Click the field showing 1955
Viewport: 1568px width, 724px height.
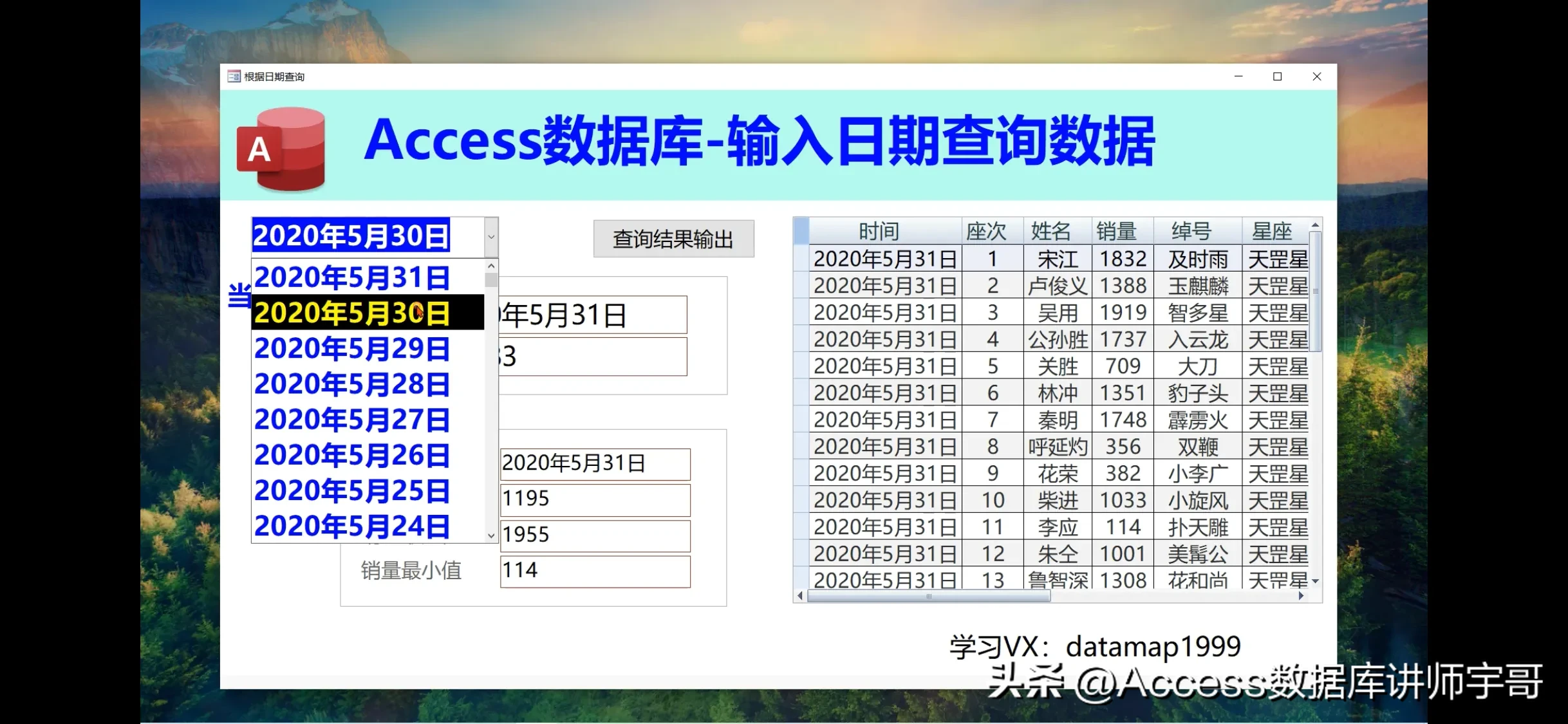point(595,535)
